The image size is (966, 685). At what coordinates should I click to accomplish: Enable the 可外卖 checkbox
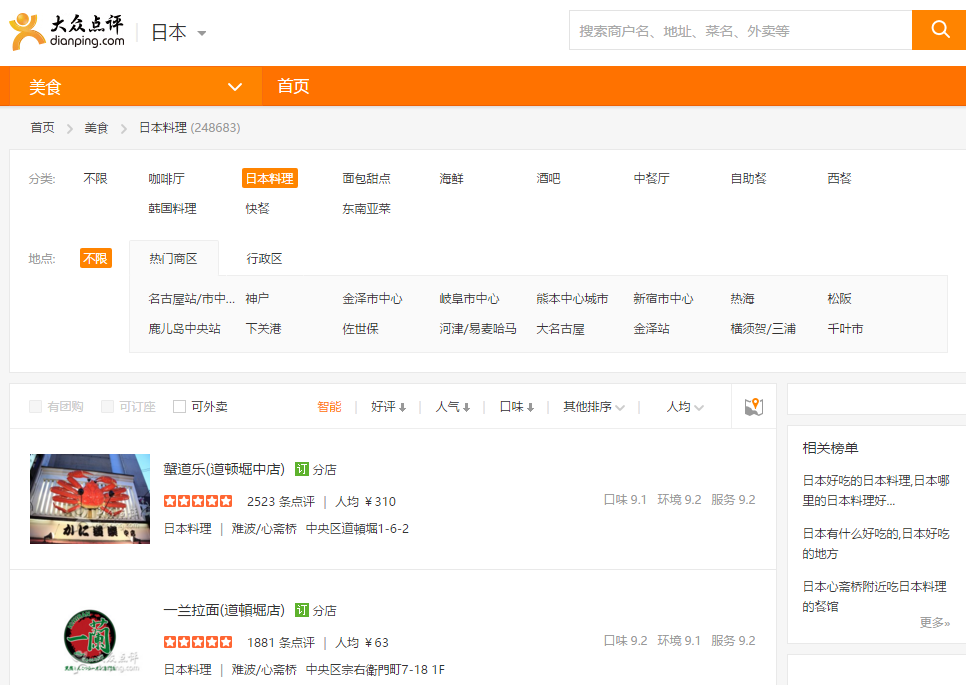[180, 406]
